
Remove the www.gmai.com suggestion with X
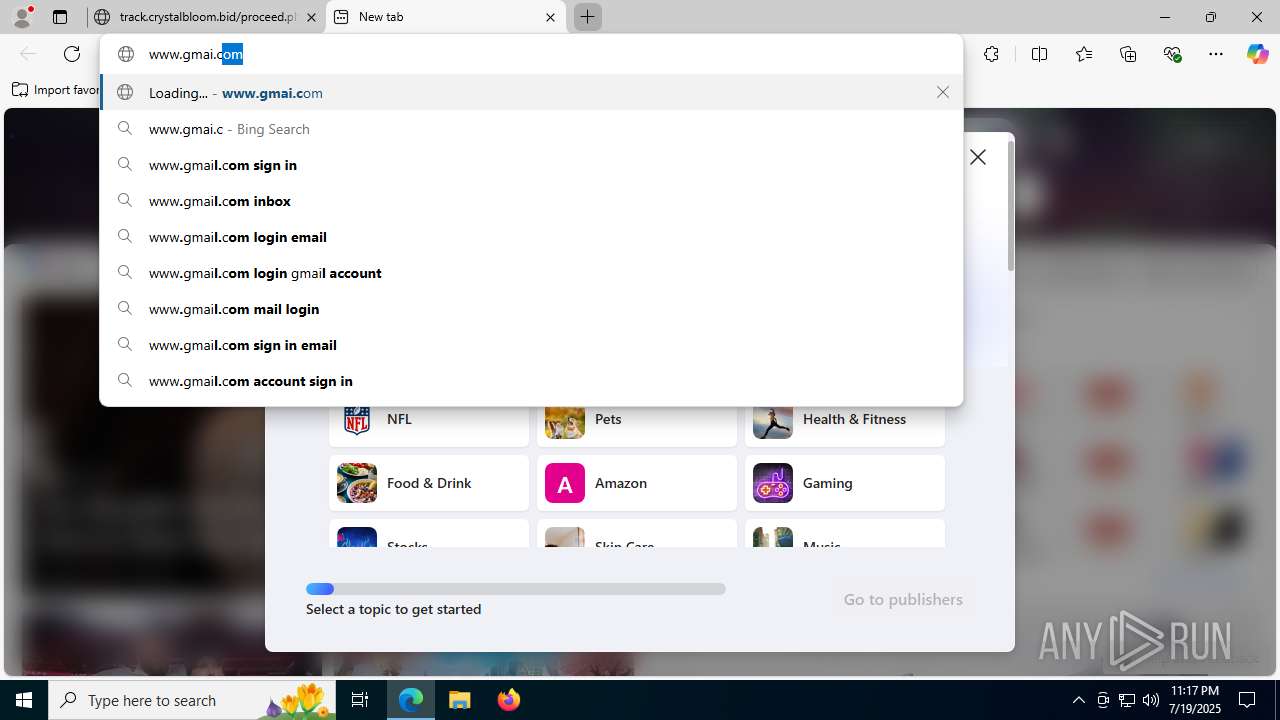click(x=943, y=92)
